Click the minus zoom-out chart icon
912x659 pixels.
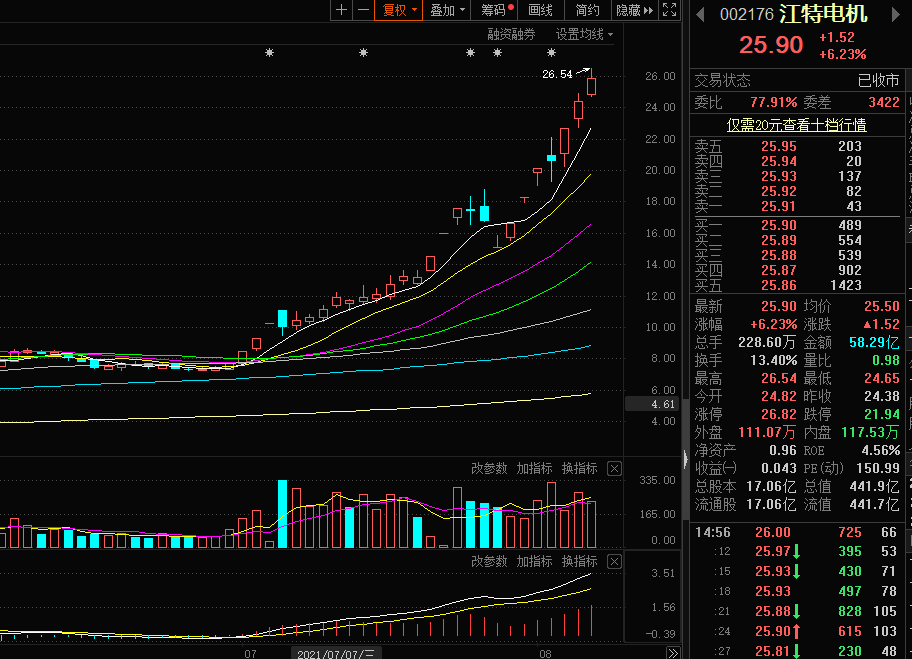tap(363, 10)
